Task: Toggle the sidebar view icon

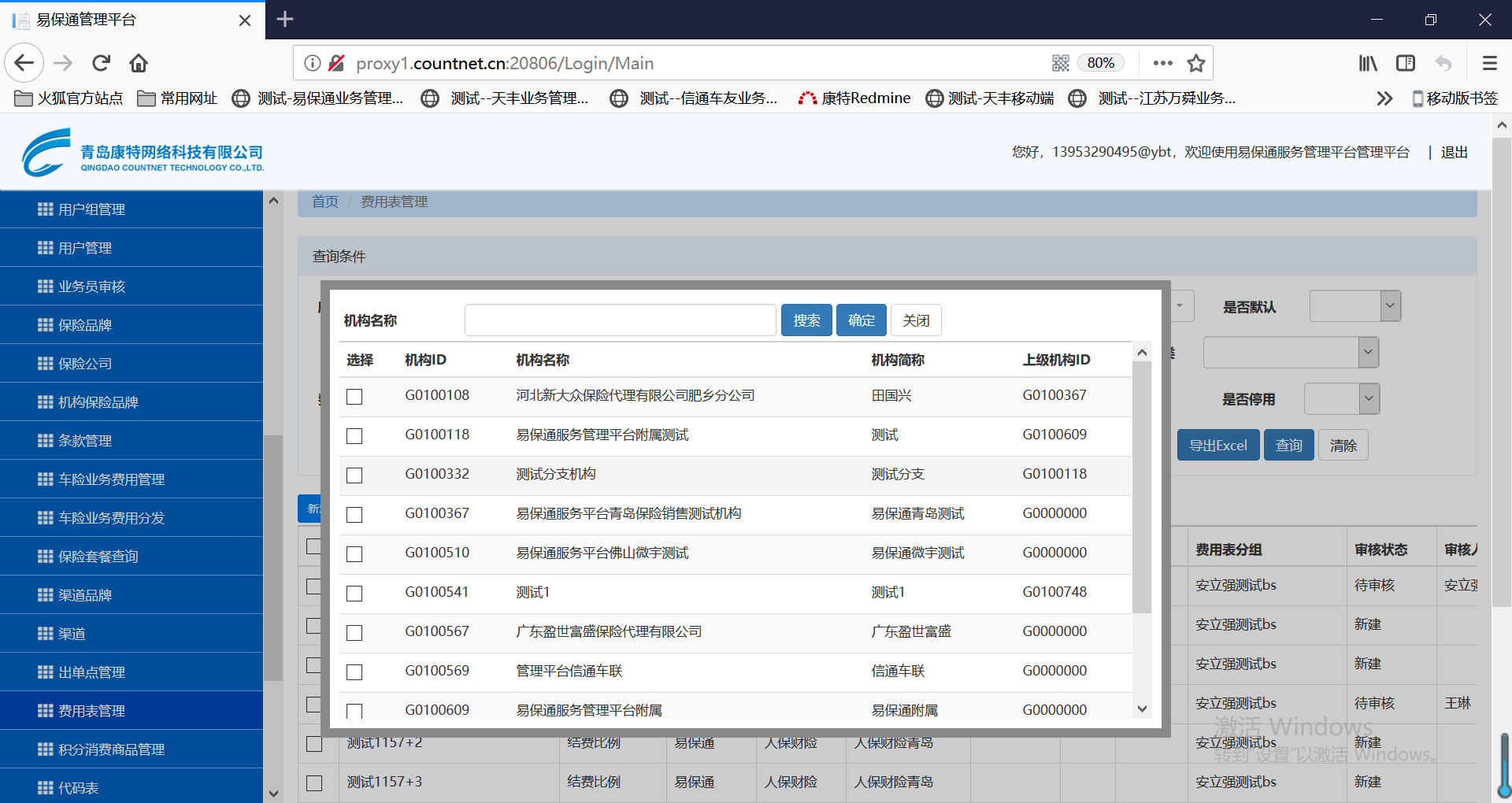Action: coord(1406,63)
